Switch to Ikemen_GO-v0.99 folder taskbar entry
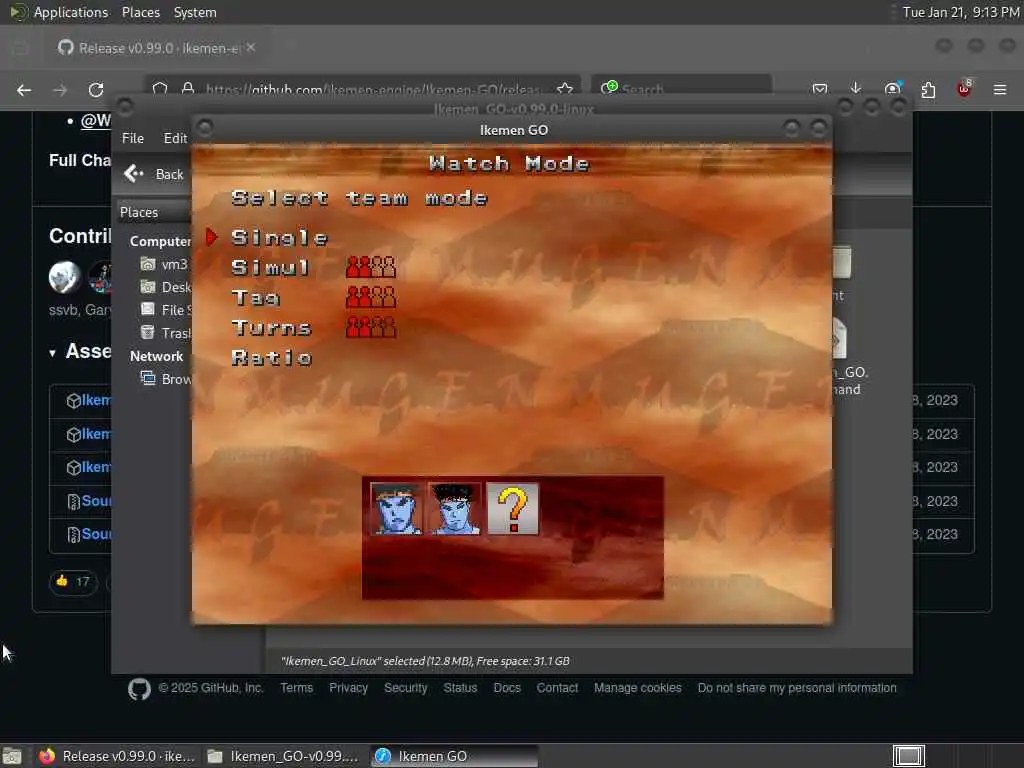 click(283, 756)
